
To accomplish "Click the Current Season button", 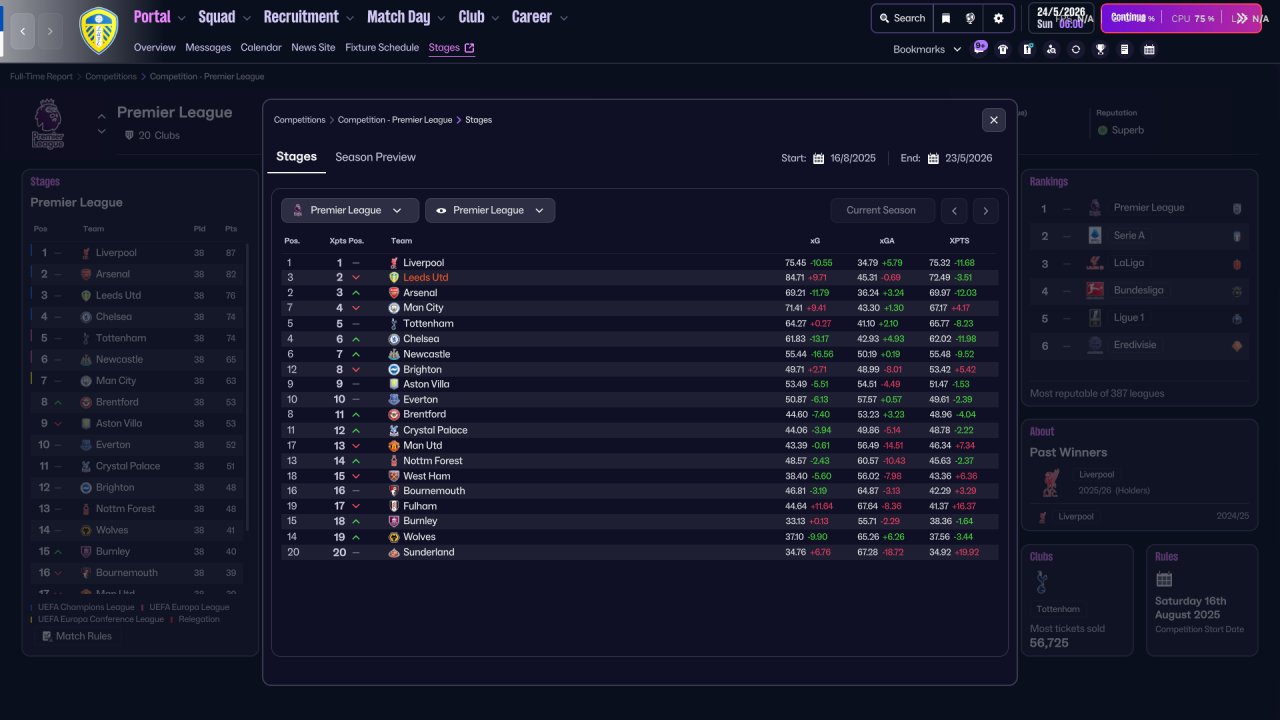I will pos(881,210).
